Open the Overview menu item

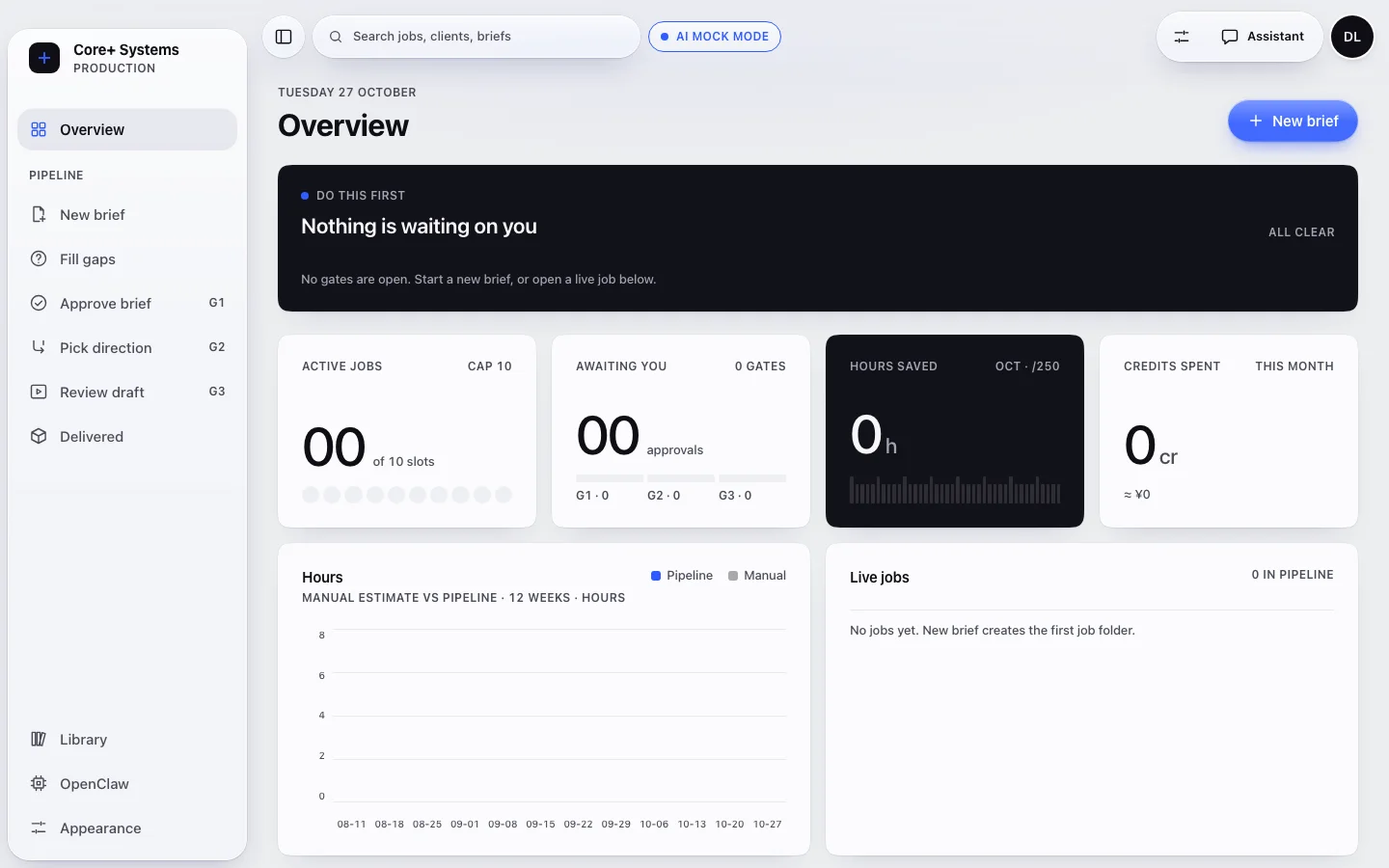tap(127, 129)
